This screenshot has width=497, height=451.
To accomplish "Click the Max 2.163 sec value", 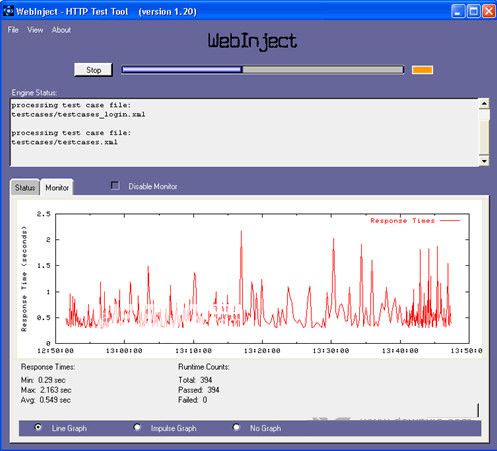I will coord(46,390).
